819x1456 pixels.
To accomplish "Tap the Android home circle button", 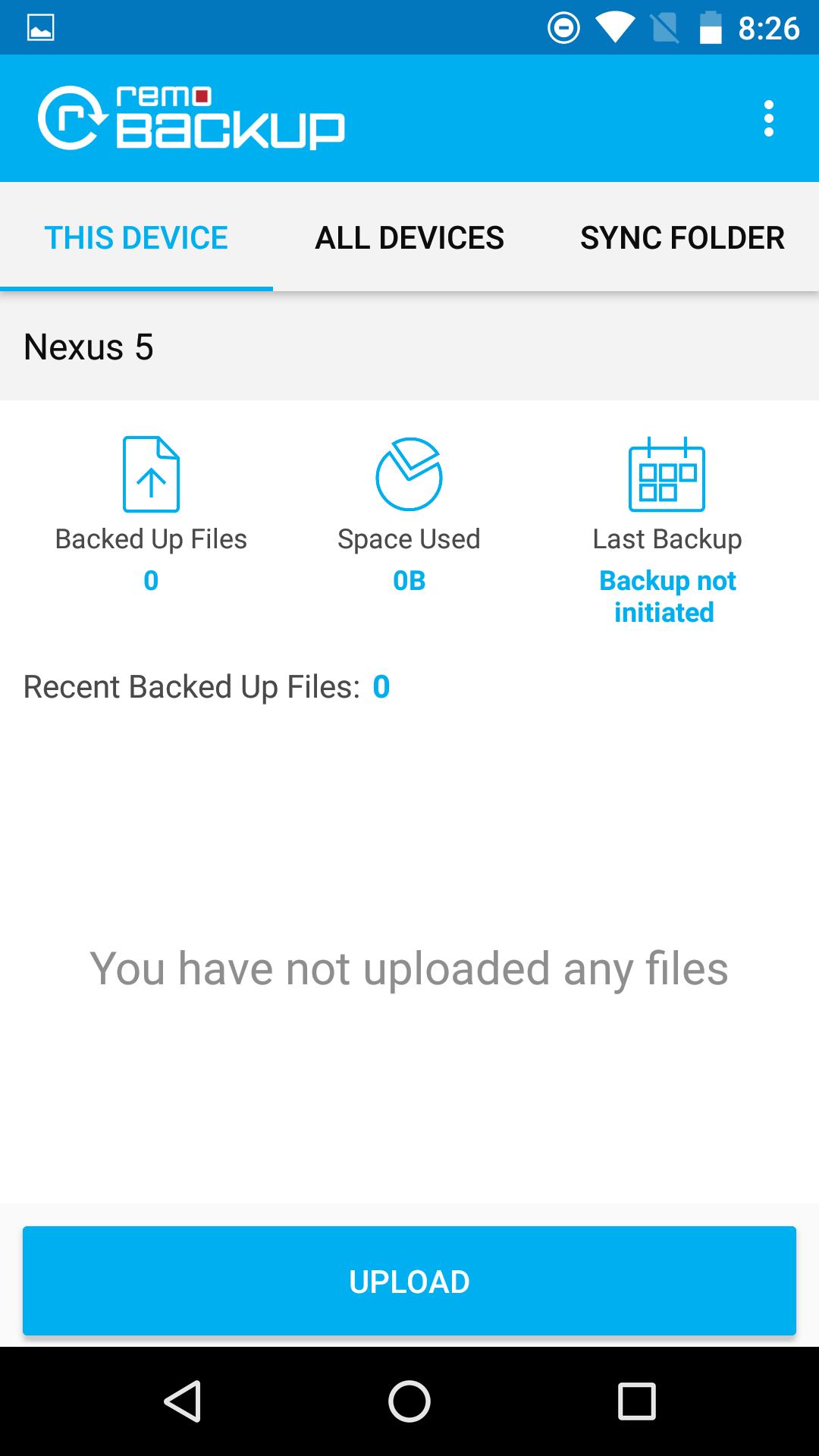I will click(x=409, y=1401).
